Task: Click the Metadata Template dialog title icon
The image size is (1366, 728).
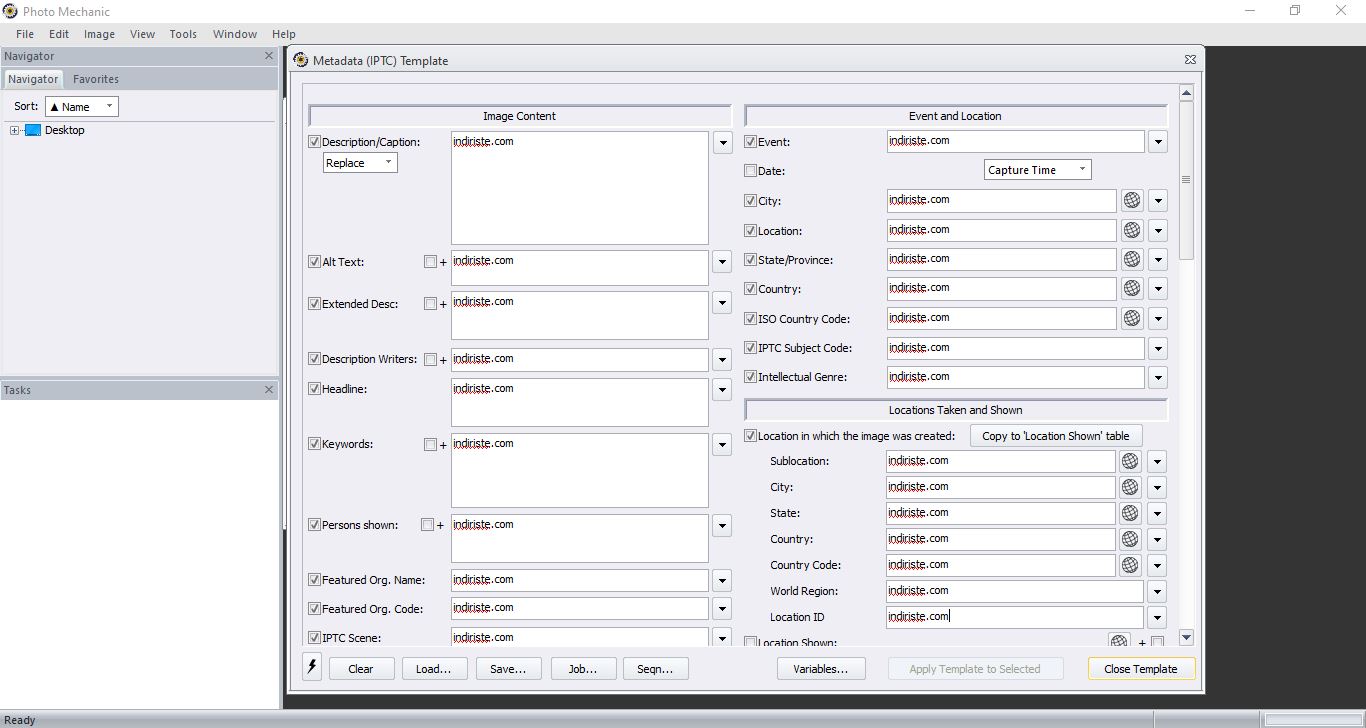Action: point(301,60)
